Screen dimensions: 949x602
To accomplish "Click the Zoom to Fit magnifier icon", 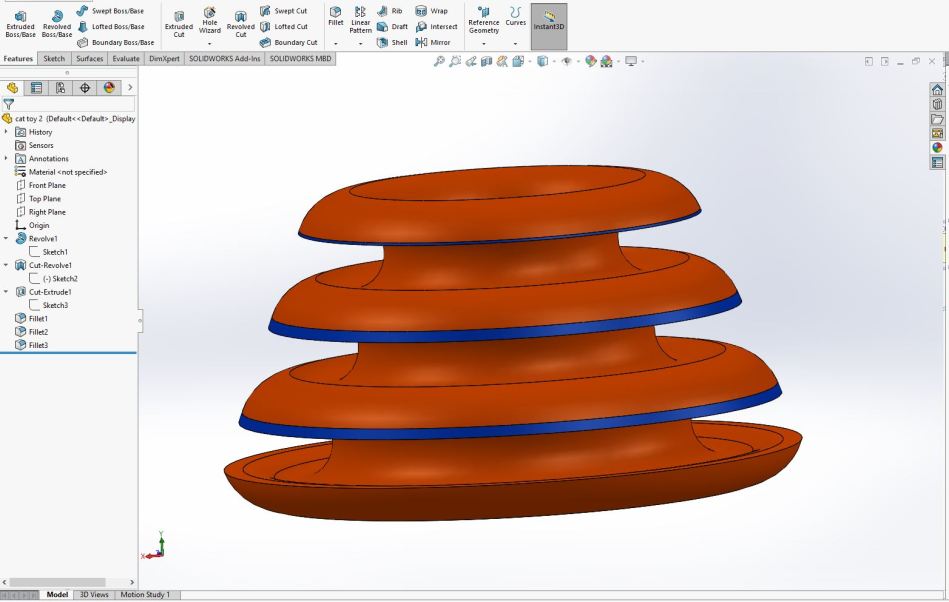I will (x=440, y=61).
